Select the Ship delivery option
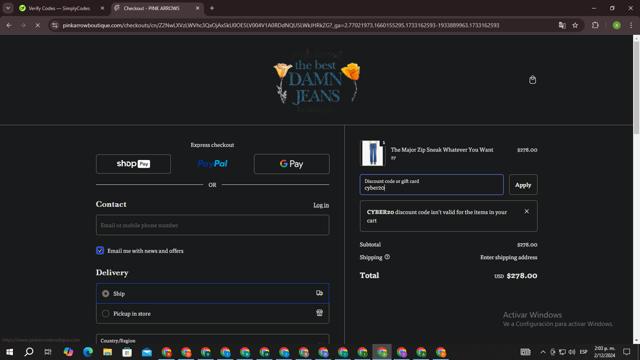This screenshot has height=360, width=640. click(x=212, y=293)
